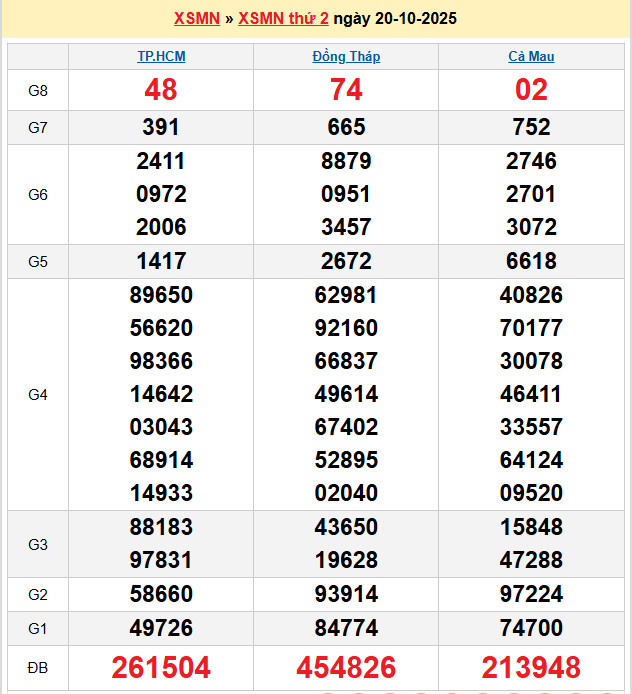Select the red G8 number 48
Viewport: 632px width, 694px height.
(161, 90)
